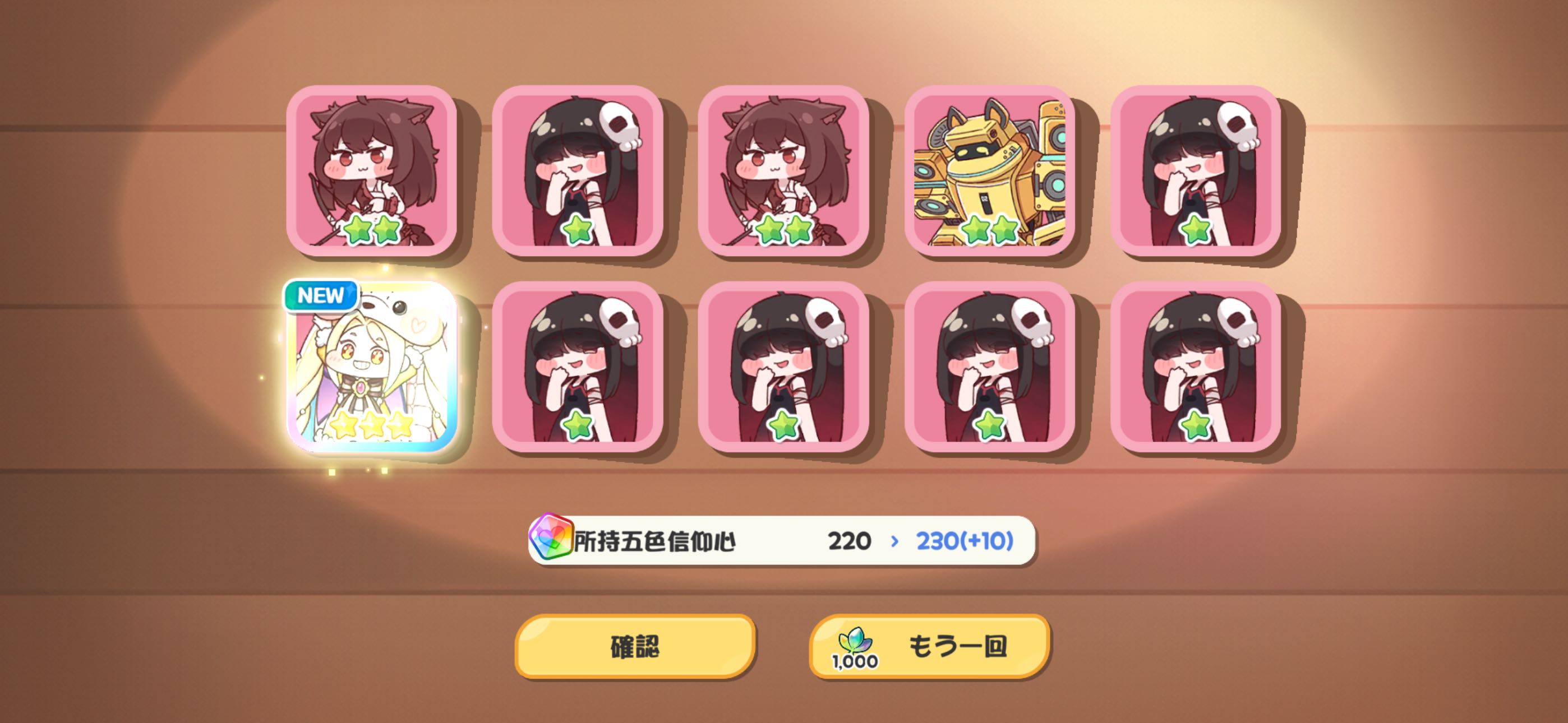
Task: Click the rainbow heart gem icon
Action: point(551,539)
